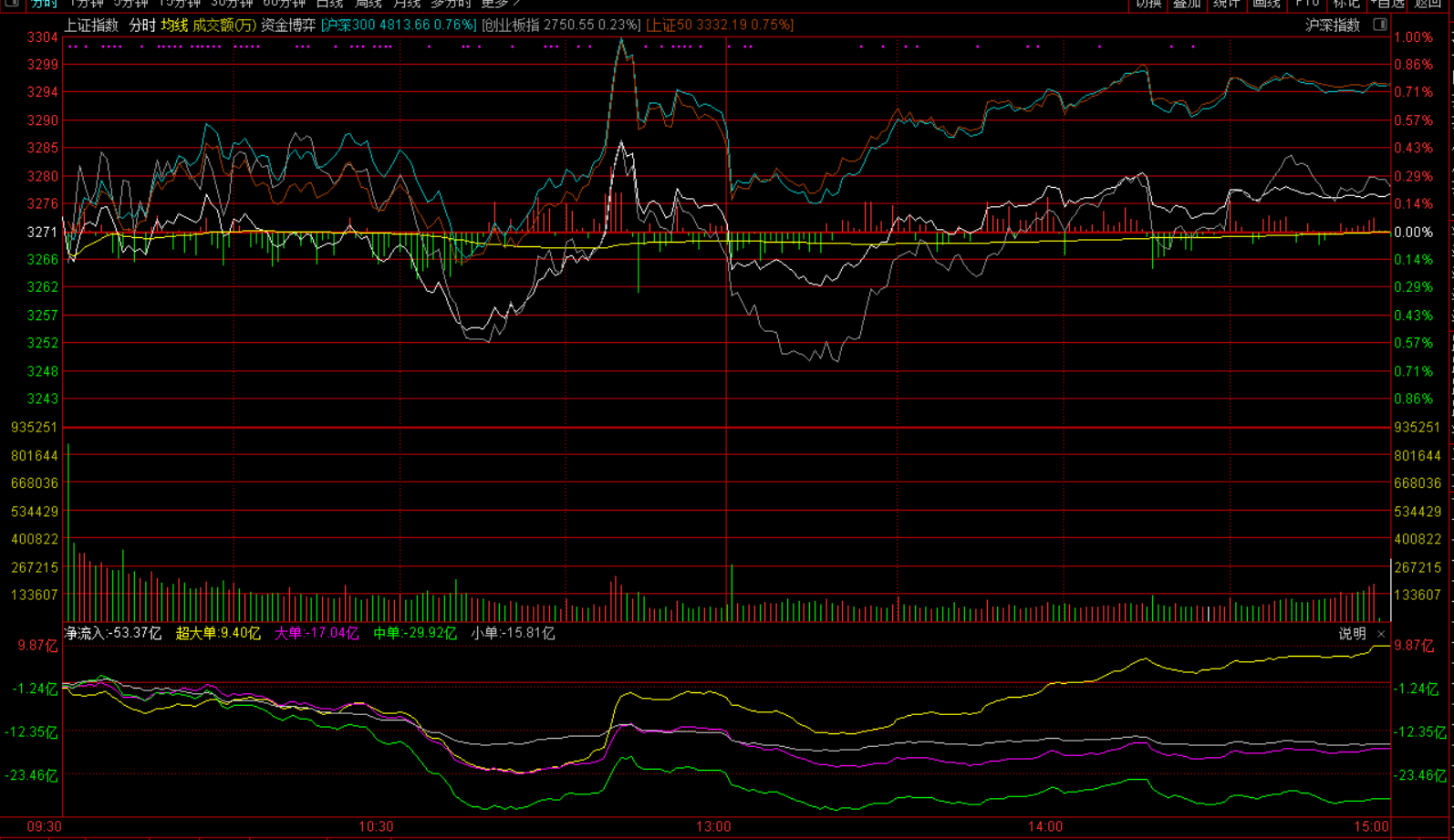This screenshot has height=840, width=1454.
Task: Switch to the 多分时 multi-day view
Action: click(451, 4)
